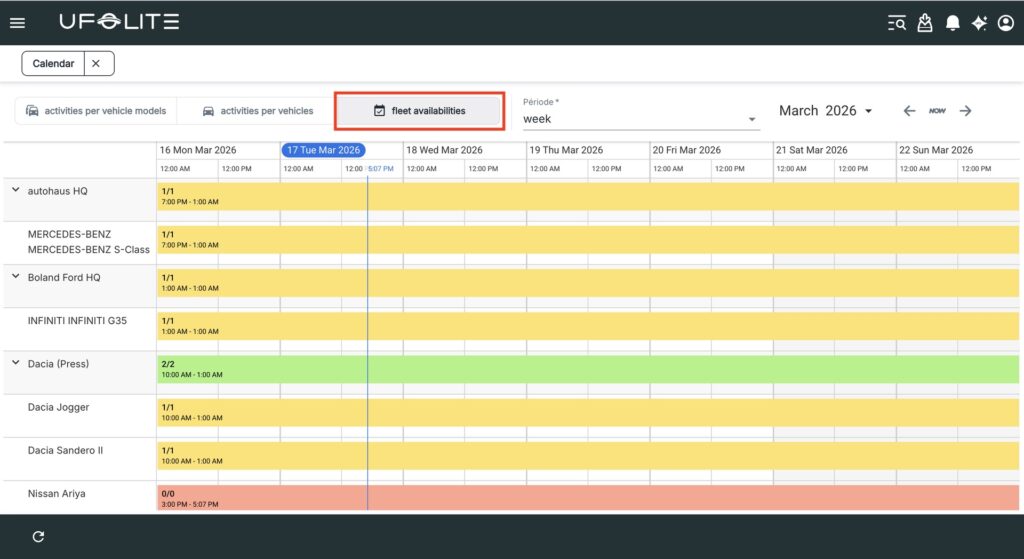Select the fleet availabilities view
Screen dimensions: 1024x559
pos(419,111)
